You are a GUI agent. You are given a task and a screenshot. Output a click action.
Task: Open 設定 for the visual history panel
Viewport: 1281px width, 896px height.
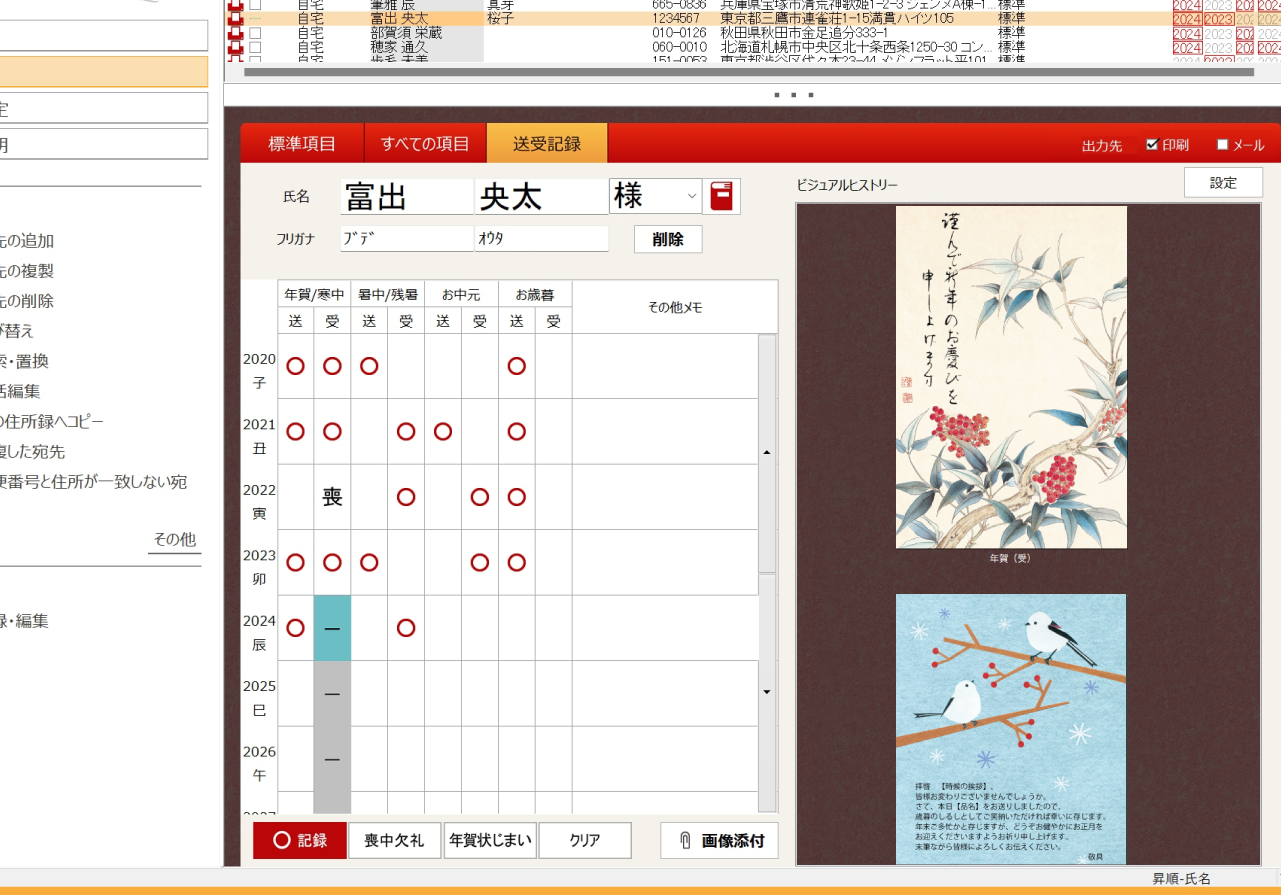pos(1222,182)
